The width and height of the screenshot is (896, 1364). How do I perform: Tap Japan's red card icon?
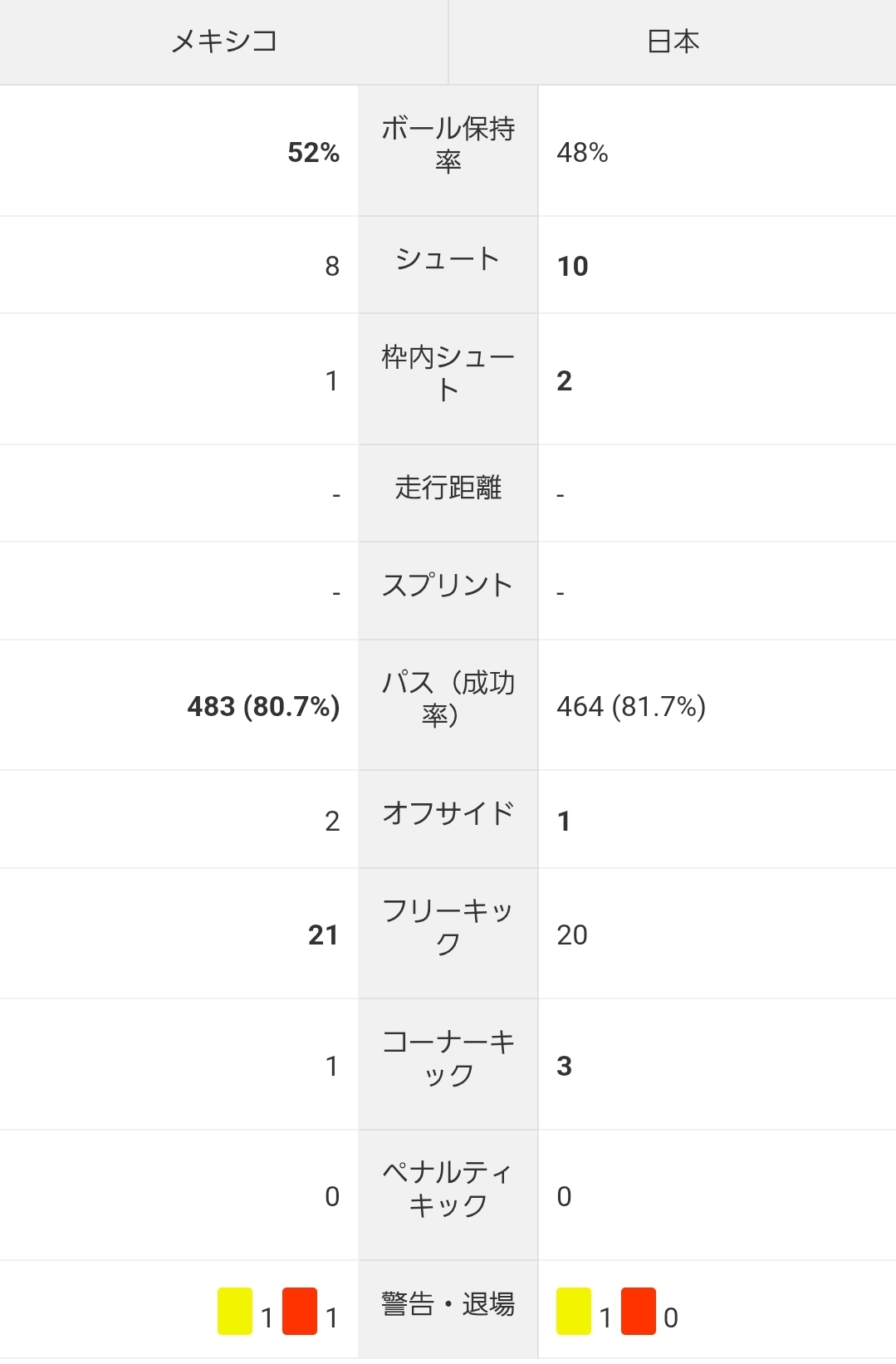[x=639, y=1311]
